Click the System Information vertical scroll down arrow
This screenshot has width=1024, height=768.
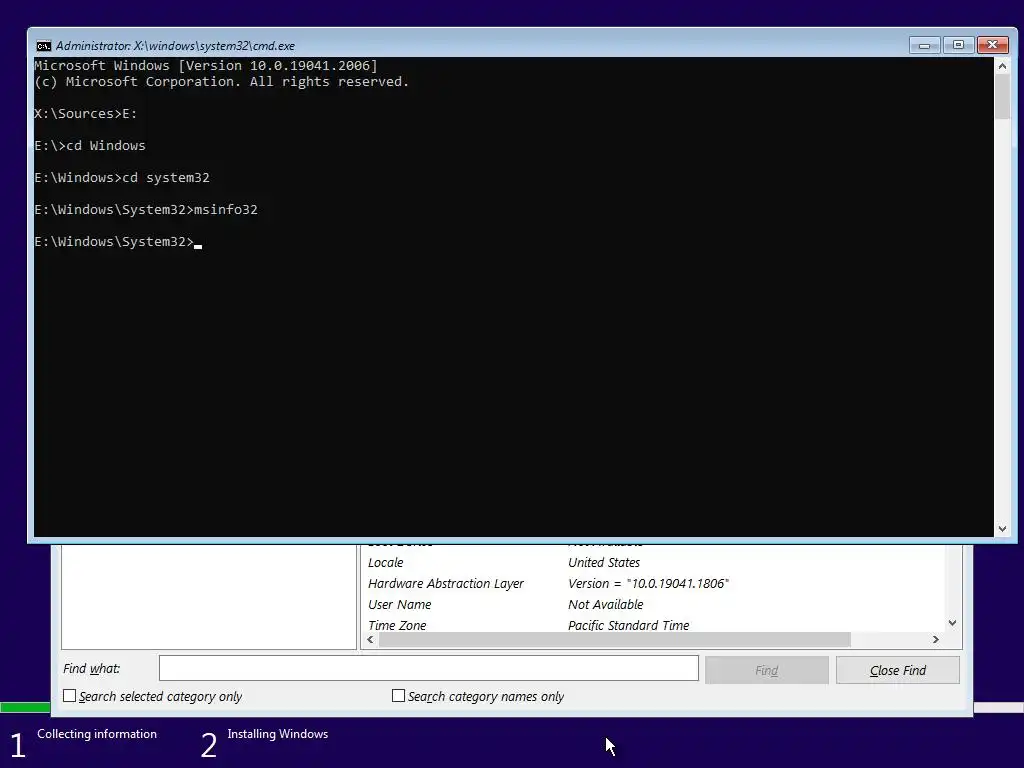tap(952, 623)
